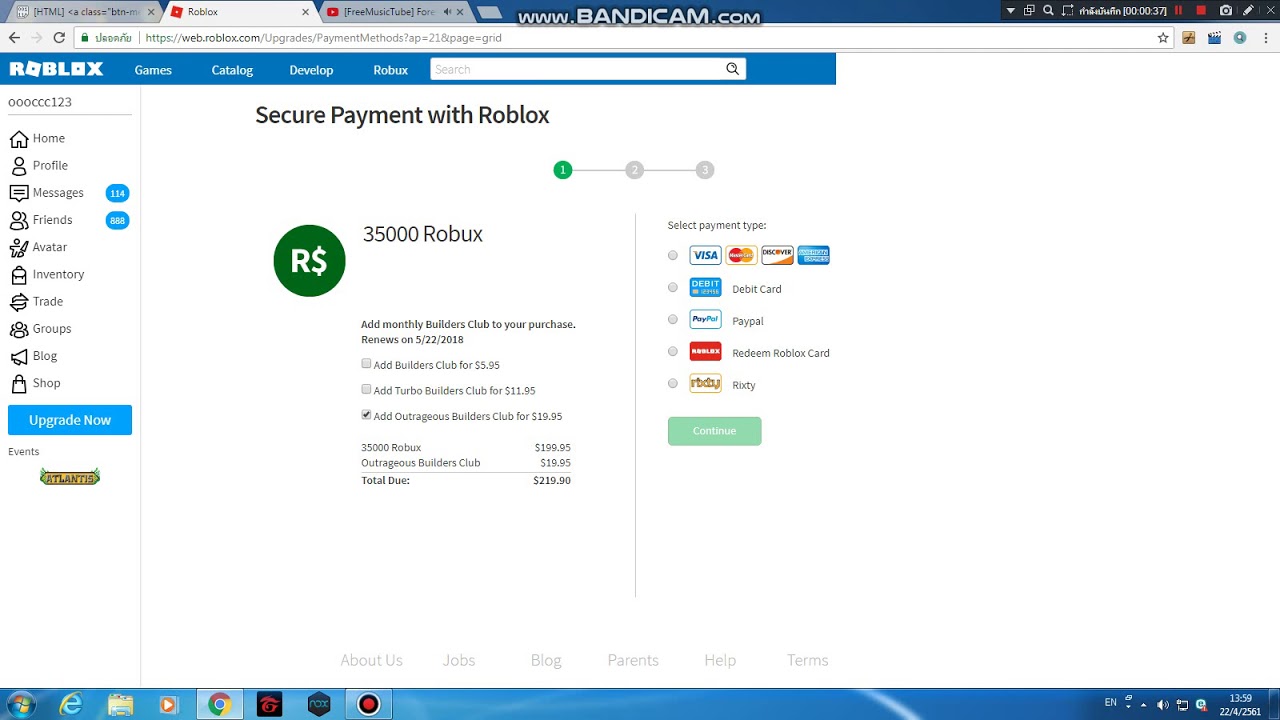
Task: Open the Windows Start menu
Action: [20, 704]
